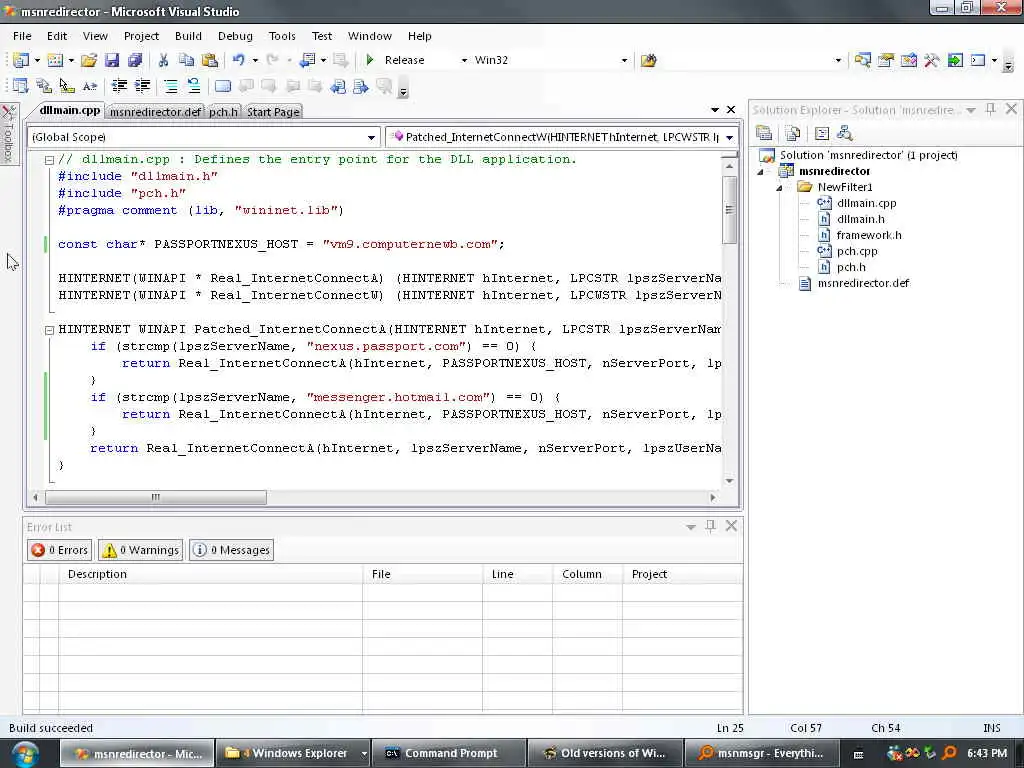1024x768 pixels.
Task: Click the Navigate Backward icon
Action: [x=307, y=60]
